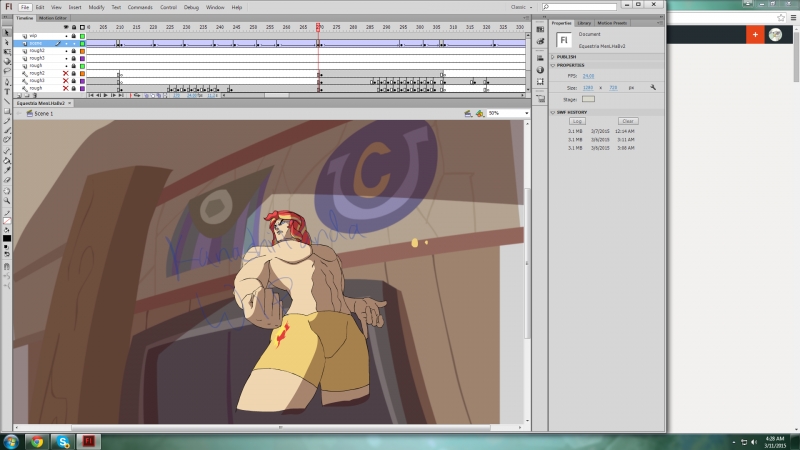The width and height of the screenshot is (800, 450).
Task: Click the Log button in SWF History
Action: (578, 121)
